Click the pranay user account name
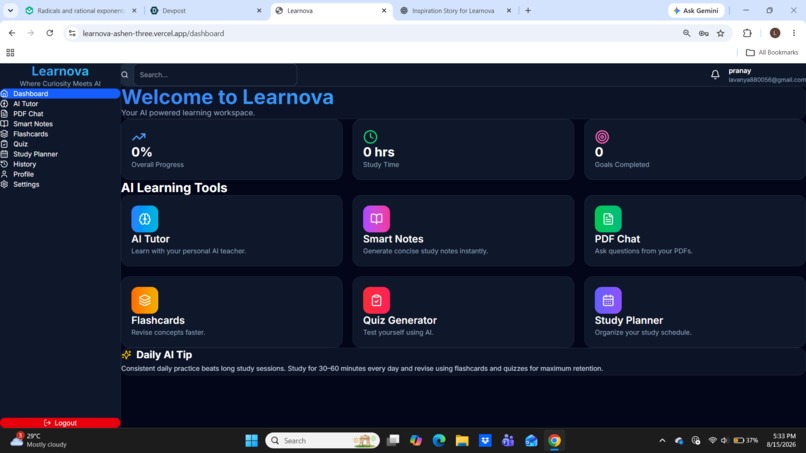Viewport: 806px width, 453px height. click(740, 71)
